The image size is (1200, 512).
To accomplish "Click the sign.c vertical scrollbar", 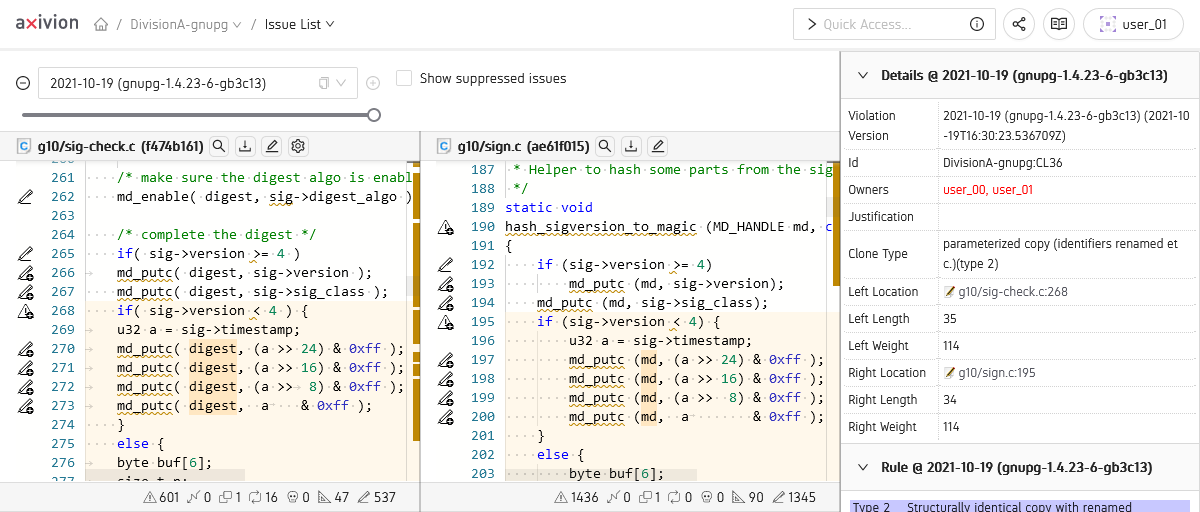I will [x=835, y=320].
